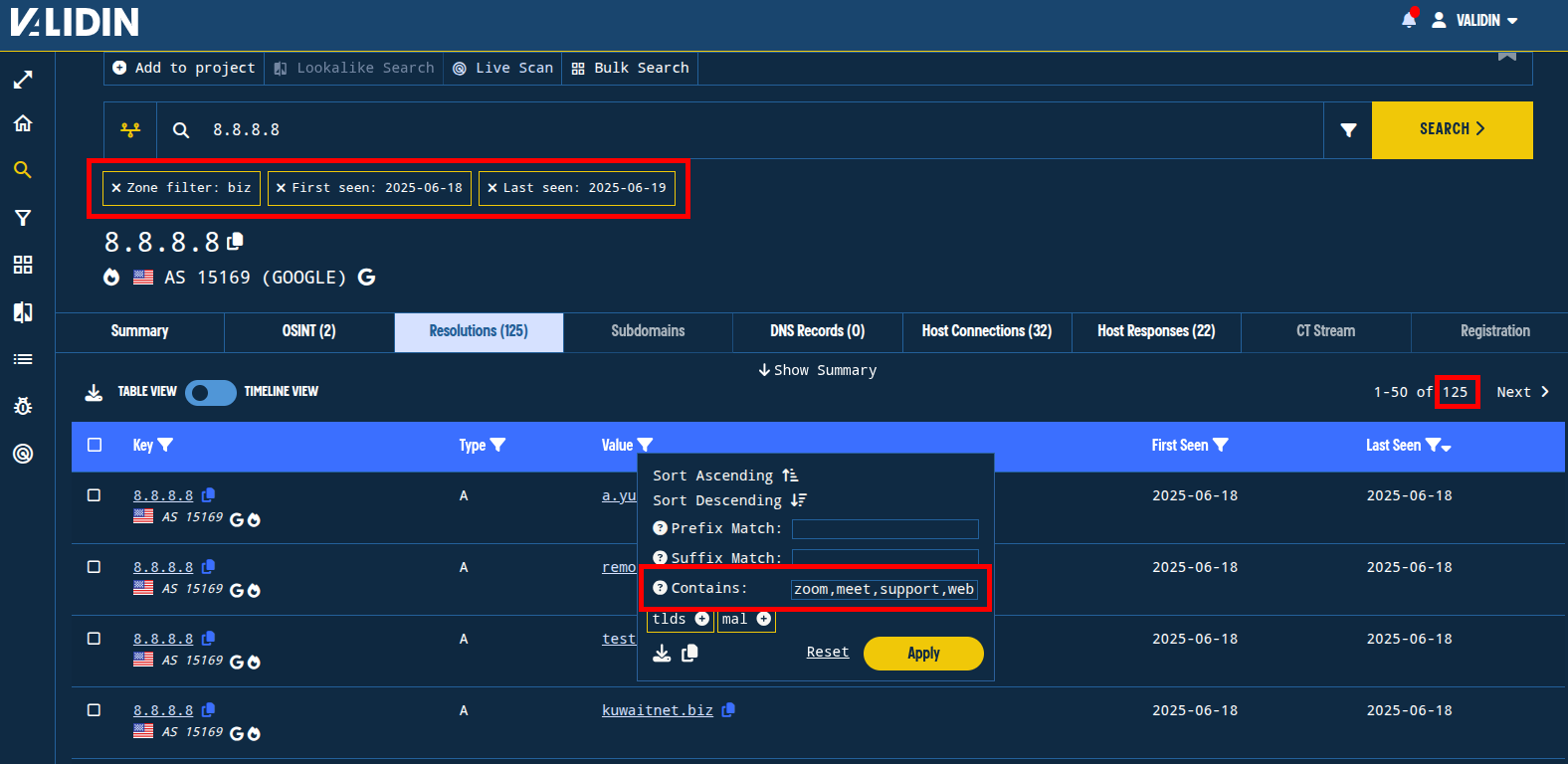Screen dimensions: 1568x764
Task: Go to Next page of results
Action: tap(1523, 392)
